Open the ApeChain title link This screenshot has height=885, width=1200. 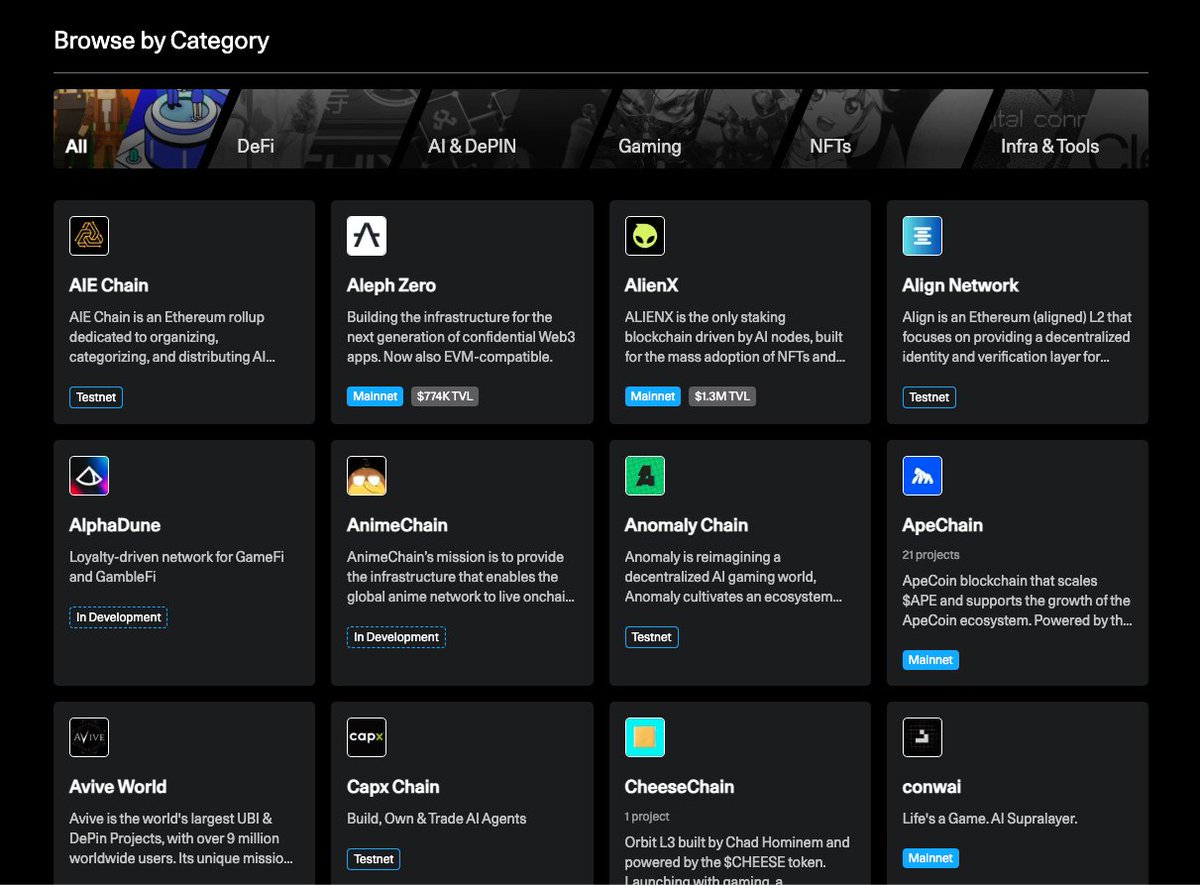tap(942, 525)
